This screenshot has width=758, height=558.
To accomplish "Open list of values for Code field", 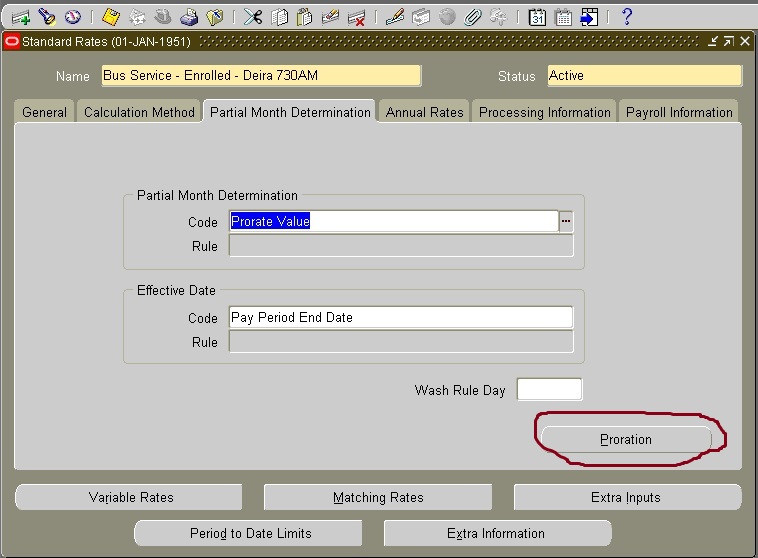I will click(x=566, y=221).
